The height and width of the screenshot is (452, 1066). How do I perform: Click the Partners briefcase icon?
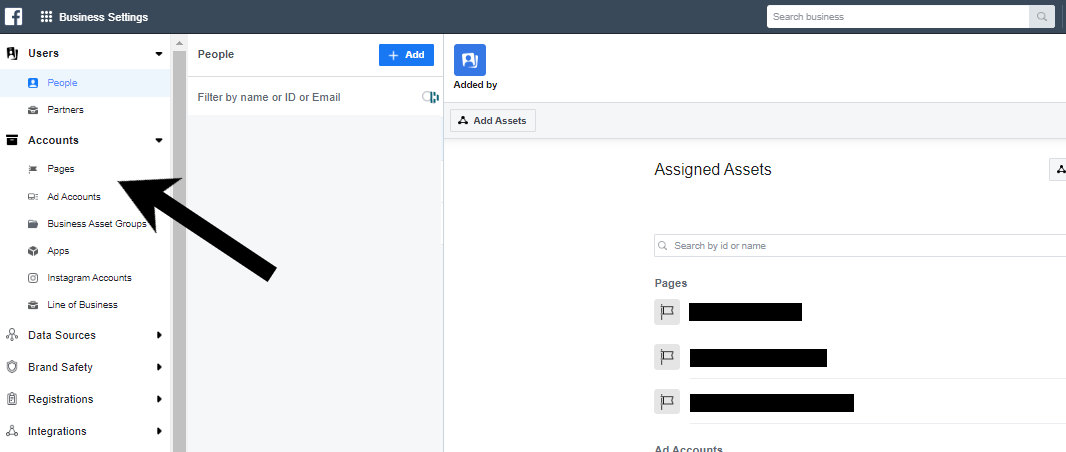click(x=33, y=110)
